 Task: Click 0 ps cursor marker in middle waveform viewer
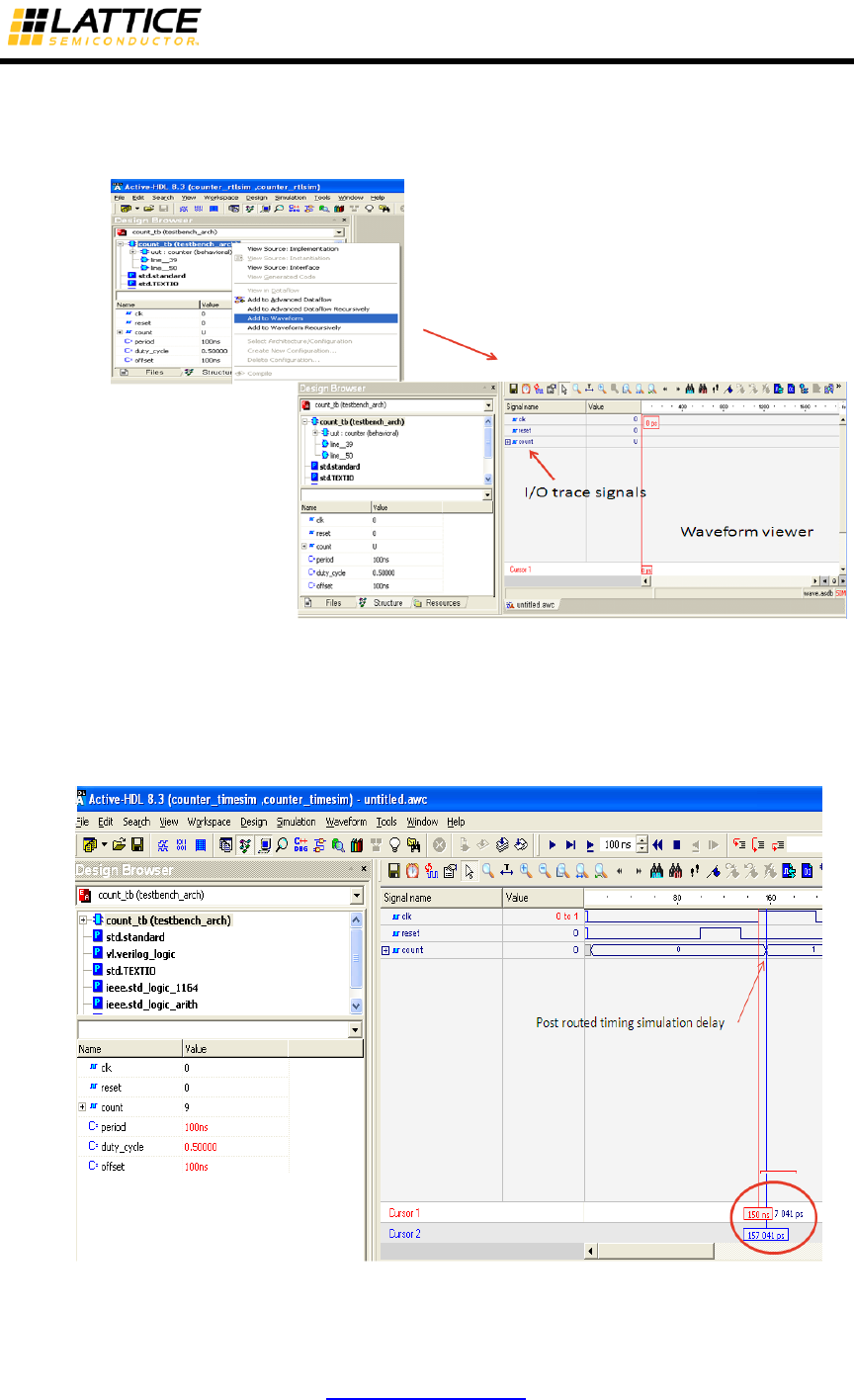pos(651,422)
